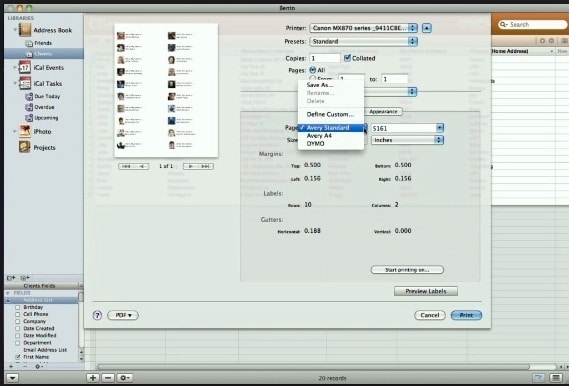Check the Date Modified field checkbox
The image size is (569, 386).
coord(17,336)
